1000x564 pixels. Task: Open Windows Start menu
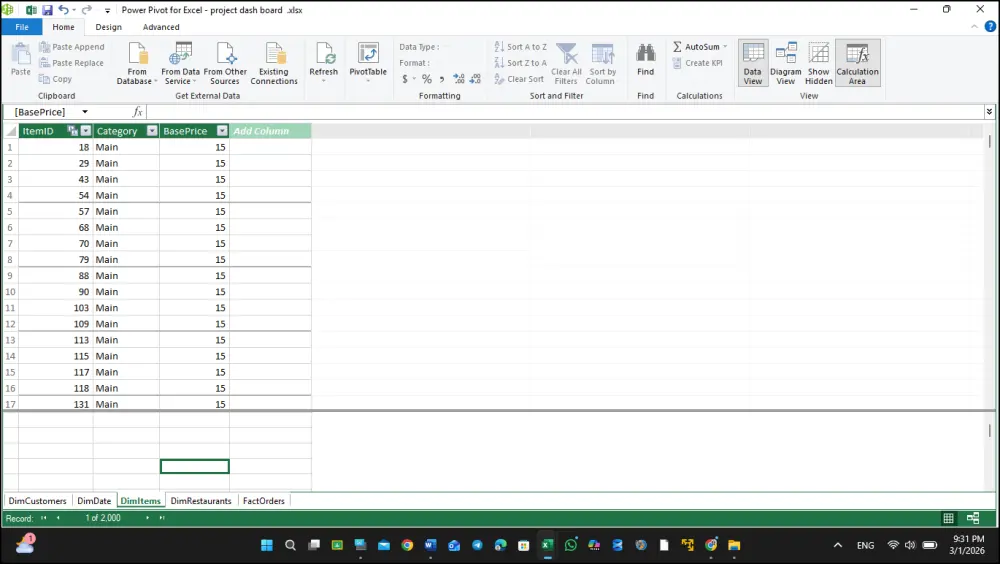click(267, 545)
